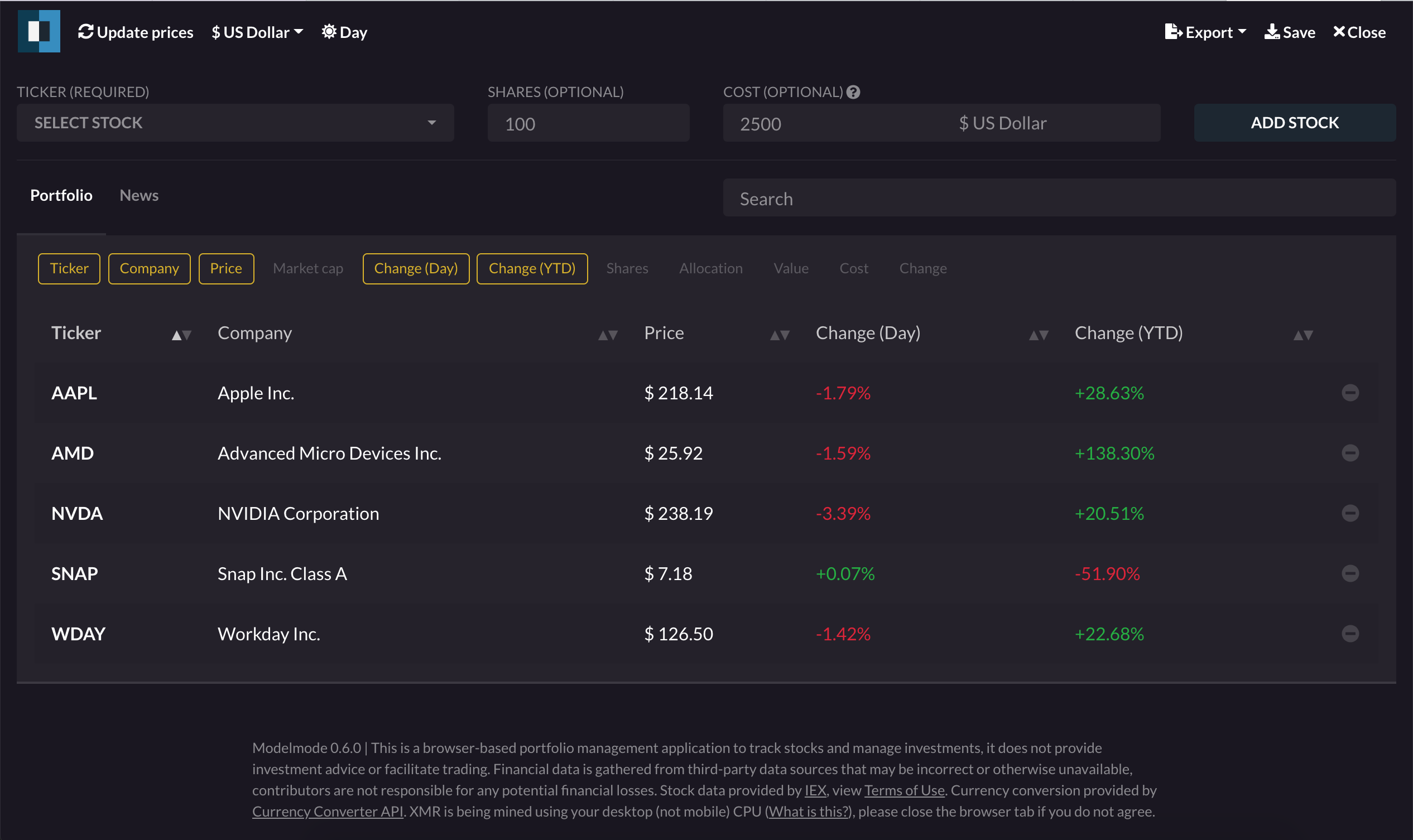Open the Terms of Use link
The height and width of the screenshot is (840, 1413).
[x=904, y=790]
